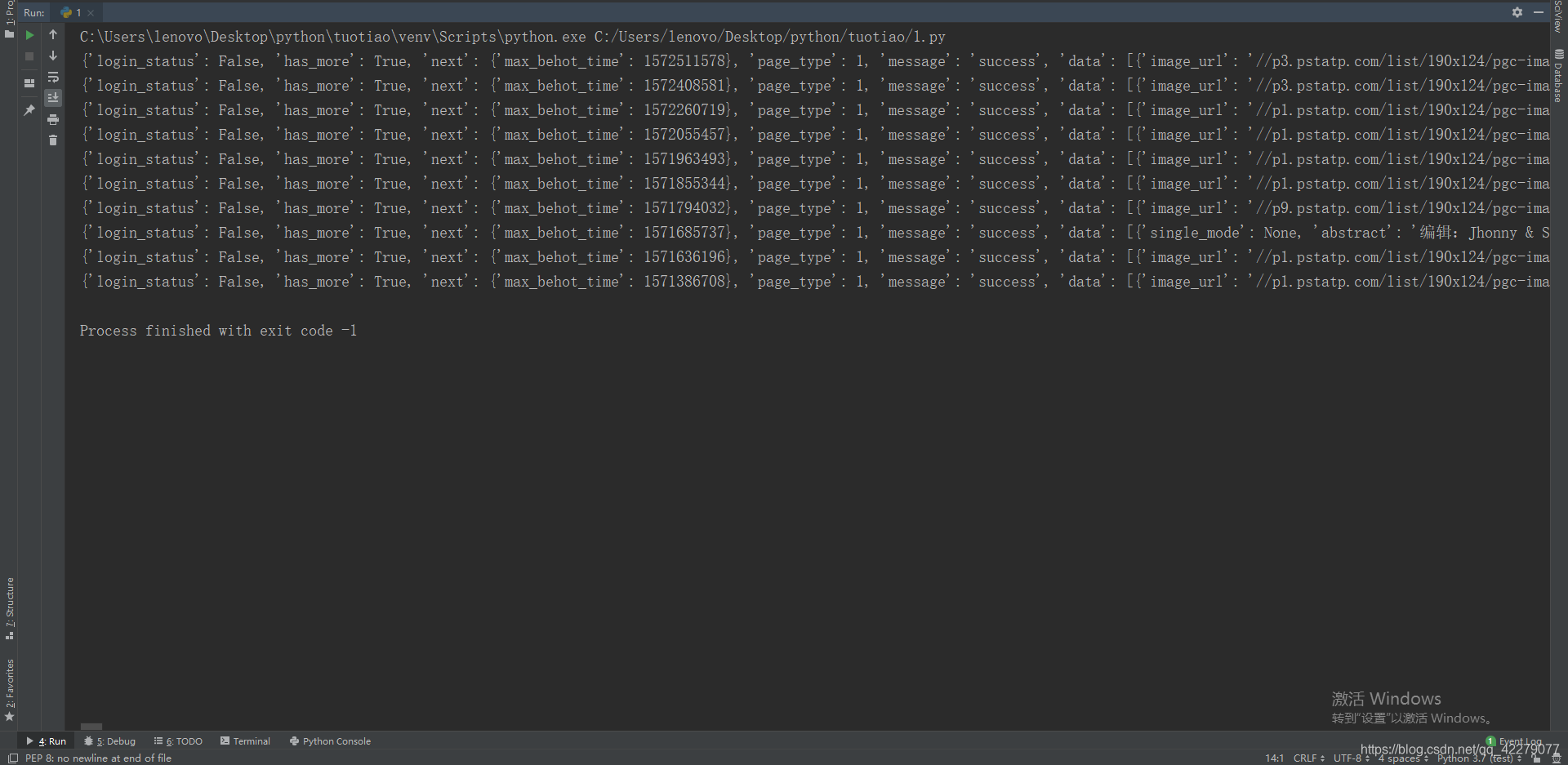Screen dimensions: 1568x765
Task: Open the Structure tool window tab
Action: pyautogui.click(x=9, y=608)
